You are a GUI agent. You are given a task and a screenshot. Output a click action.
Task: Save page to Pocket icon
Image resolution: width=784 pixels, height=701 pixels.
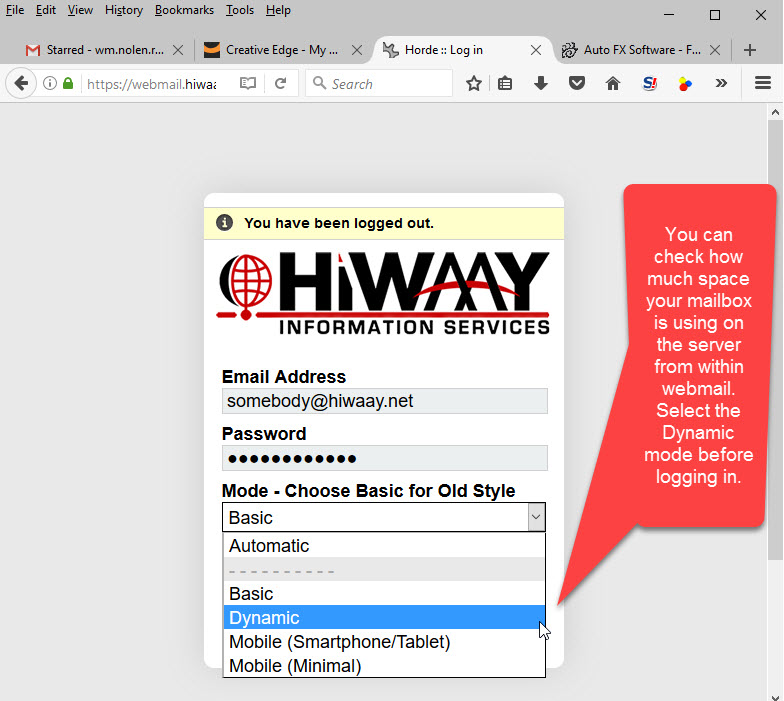[576, 83]
